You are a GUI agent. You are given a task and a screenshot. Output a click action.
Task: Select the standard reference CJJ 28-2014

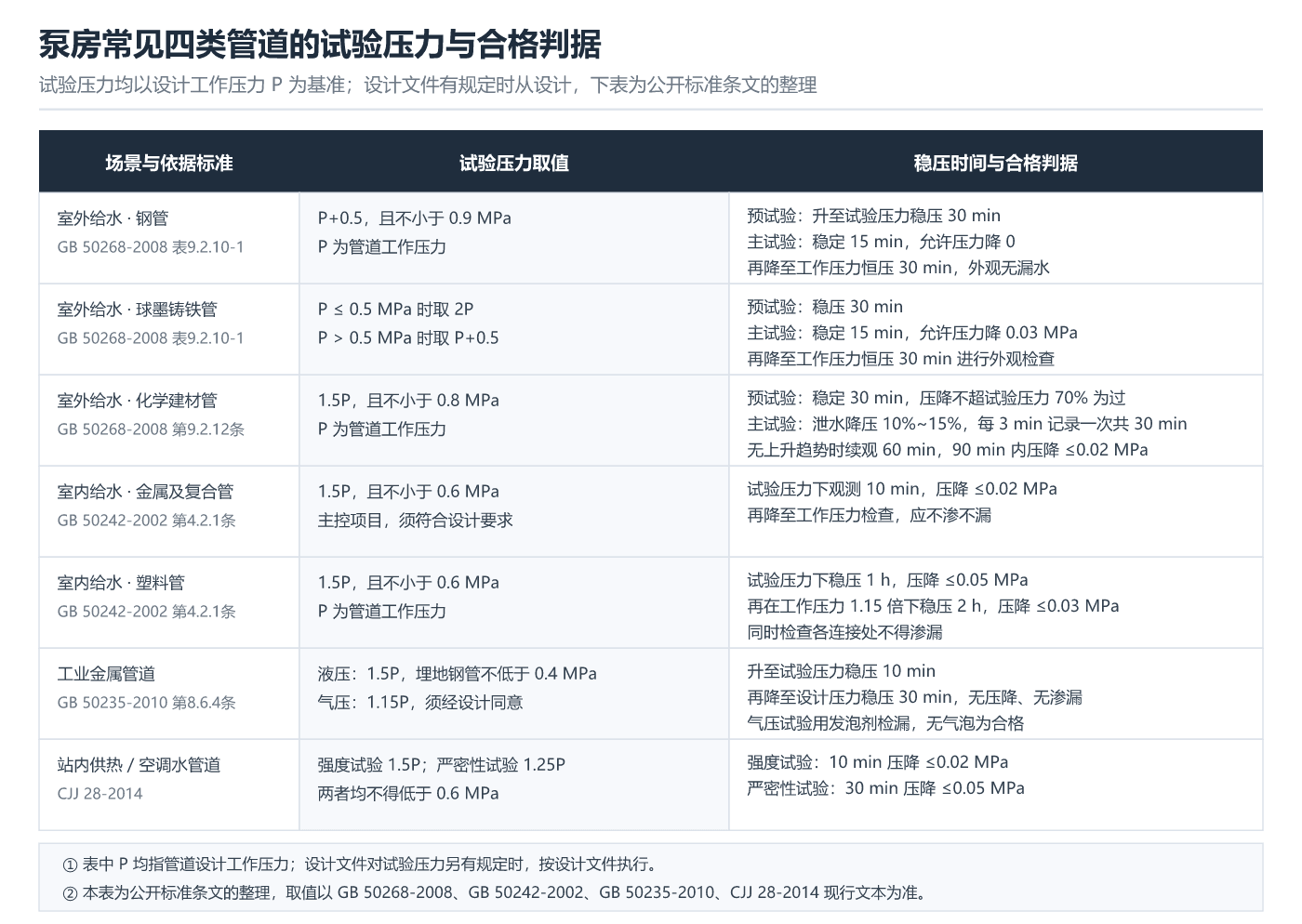[100, 794]
